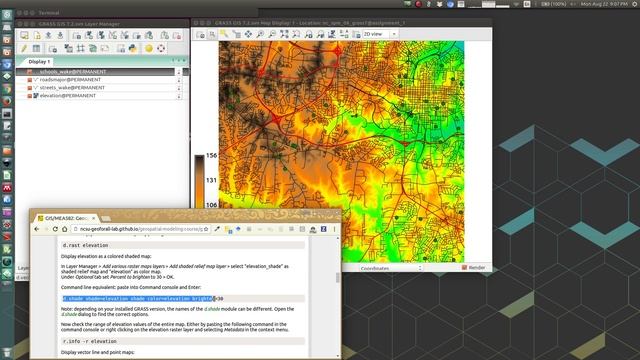Toggle visibility of elevation@PERMANENT layer
This screenshot has width=640, height=360.
pyautogui.click(x=29, y=96)
